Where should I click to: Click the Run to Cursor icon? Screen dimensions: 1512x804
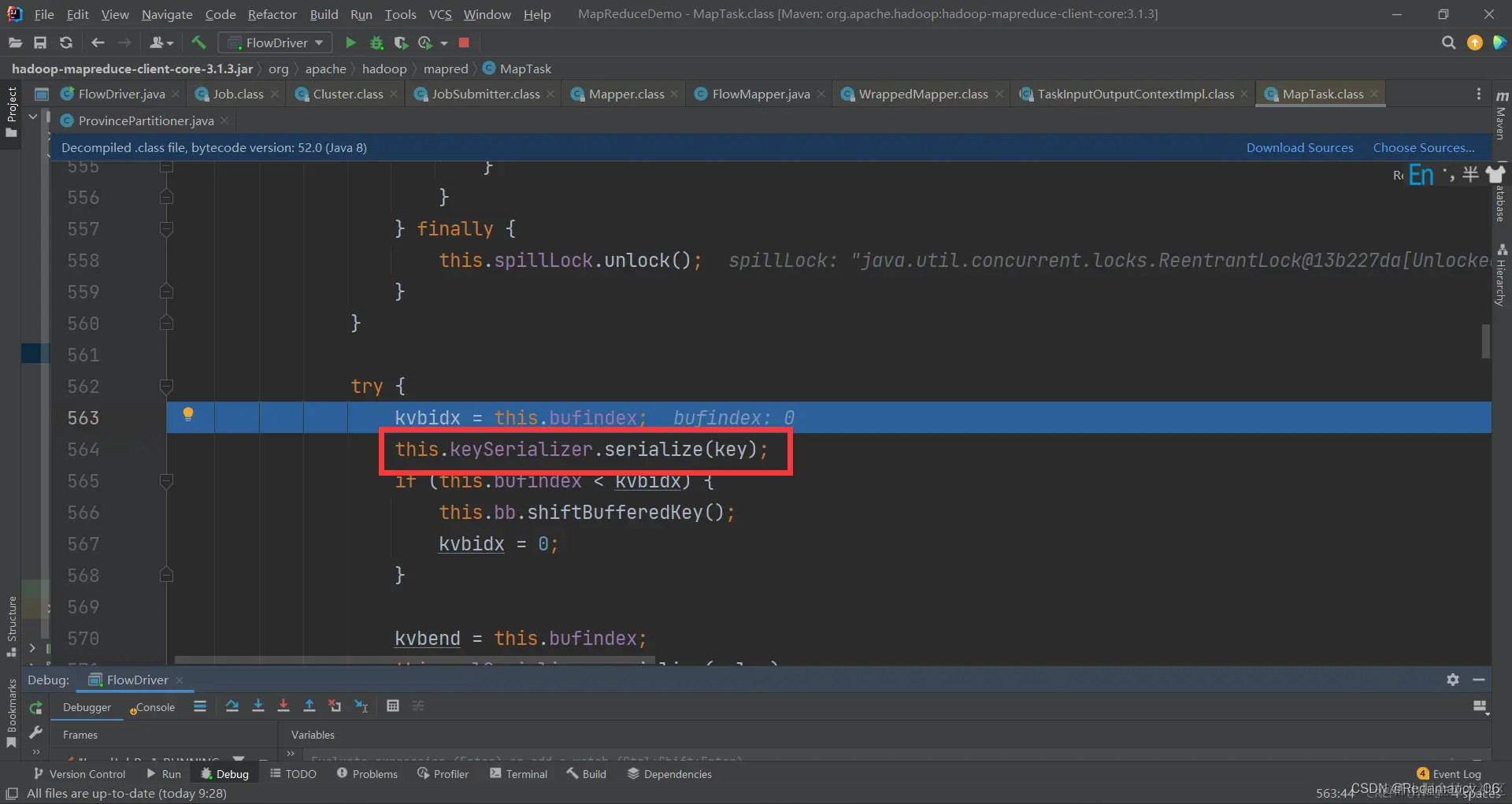(x=361, y=706)
